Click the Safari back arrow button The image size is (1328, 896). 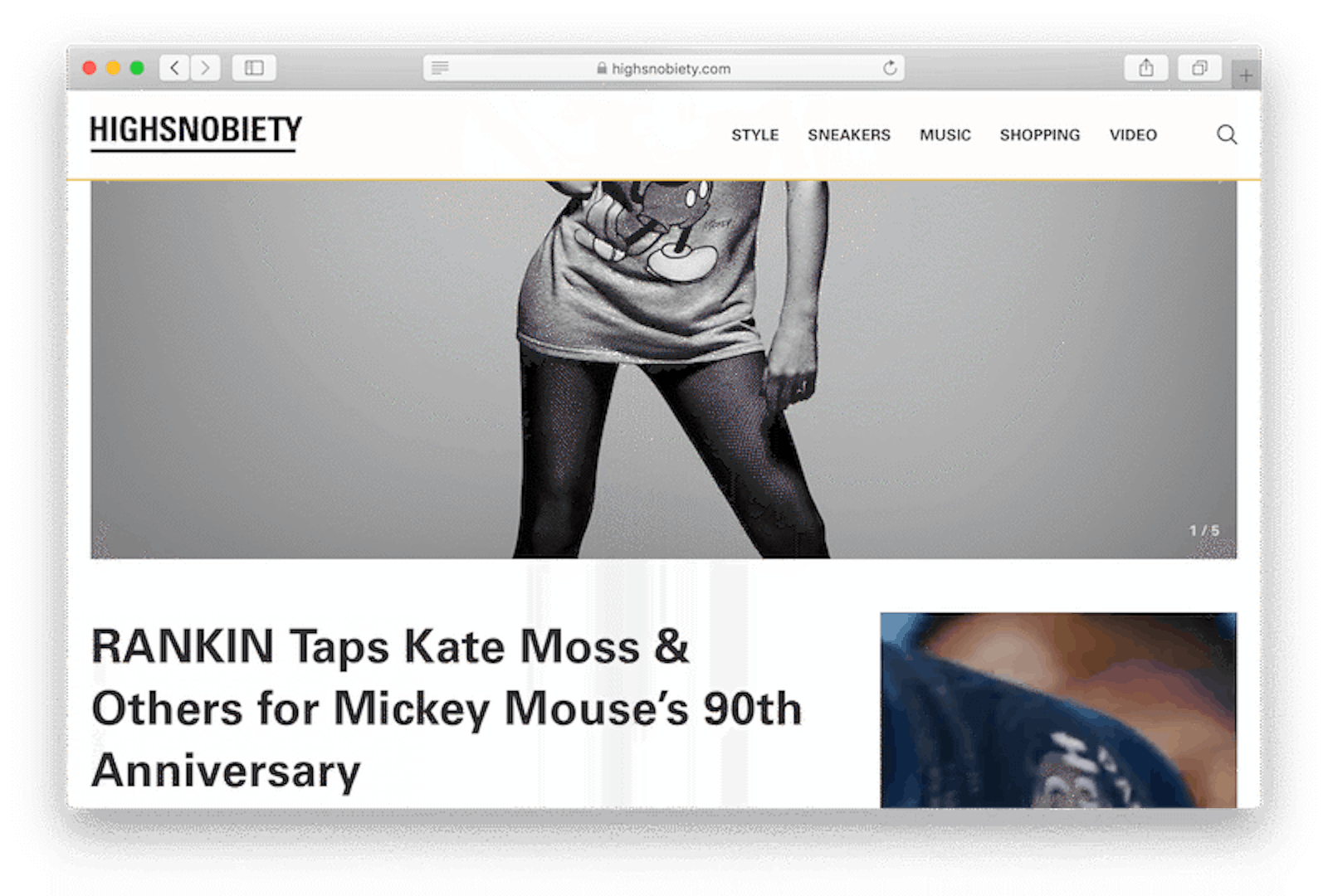coord(174,68)
